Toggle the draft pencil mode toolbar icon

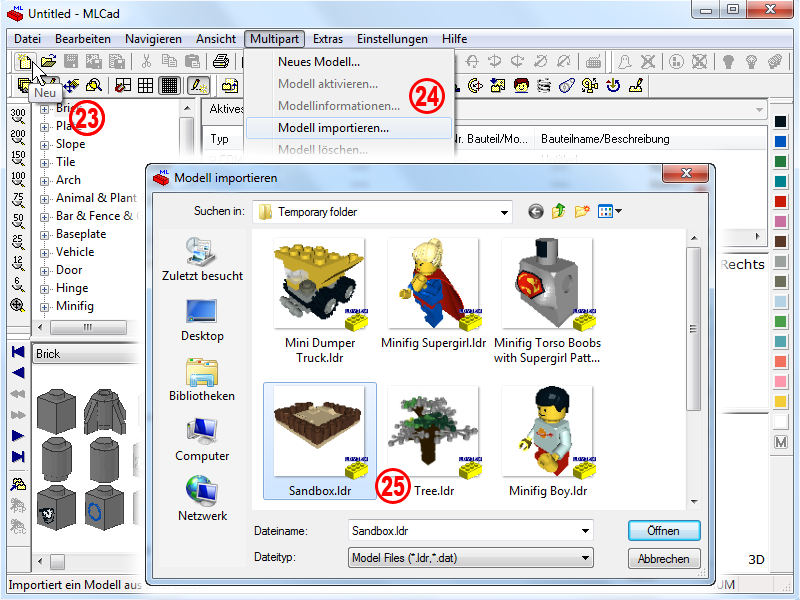[x=197, y=85]
